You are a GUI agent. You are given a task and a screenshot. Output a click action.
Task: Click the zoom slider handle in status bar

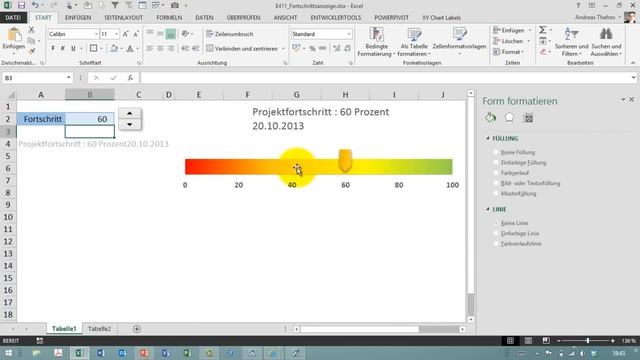[x=588, y=340]
